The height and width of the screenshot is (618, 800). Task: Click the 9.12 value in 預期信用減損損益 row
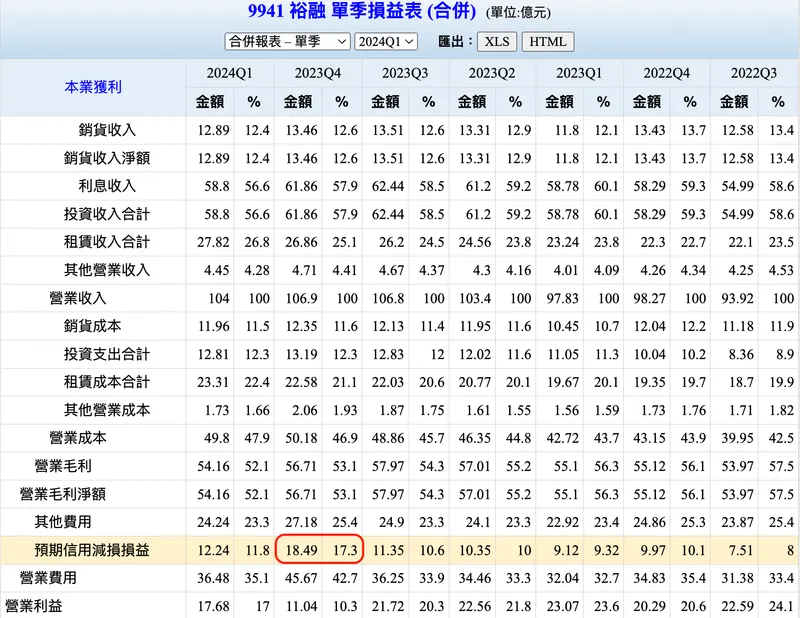[566, 551]
